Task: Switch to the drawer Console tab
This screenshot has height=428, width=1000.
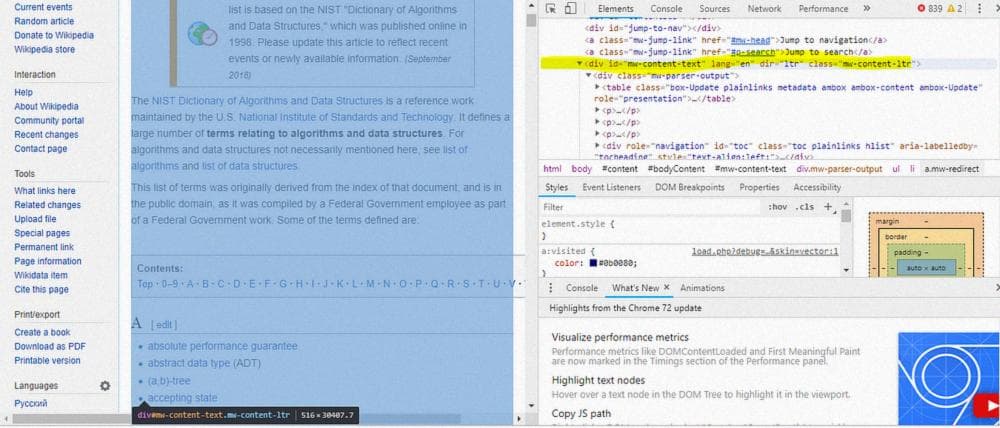Action: (x=582, y=288)
